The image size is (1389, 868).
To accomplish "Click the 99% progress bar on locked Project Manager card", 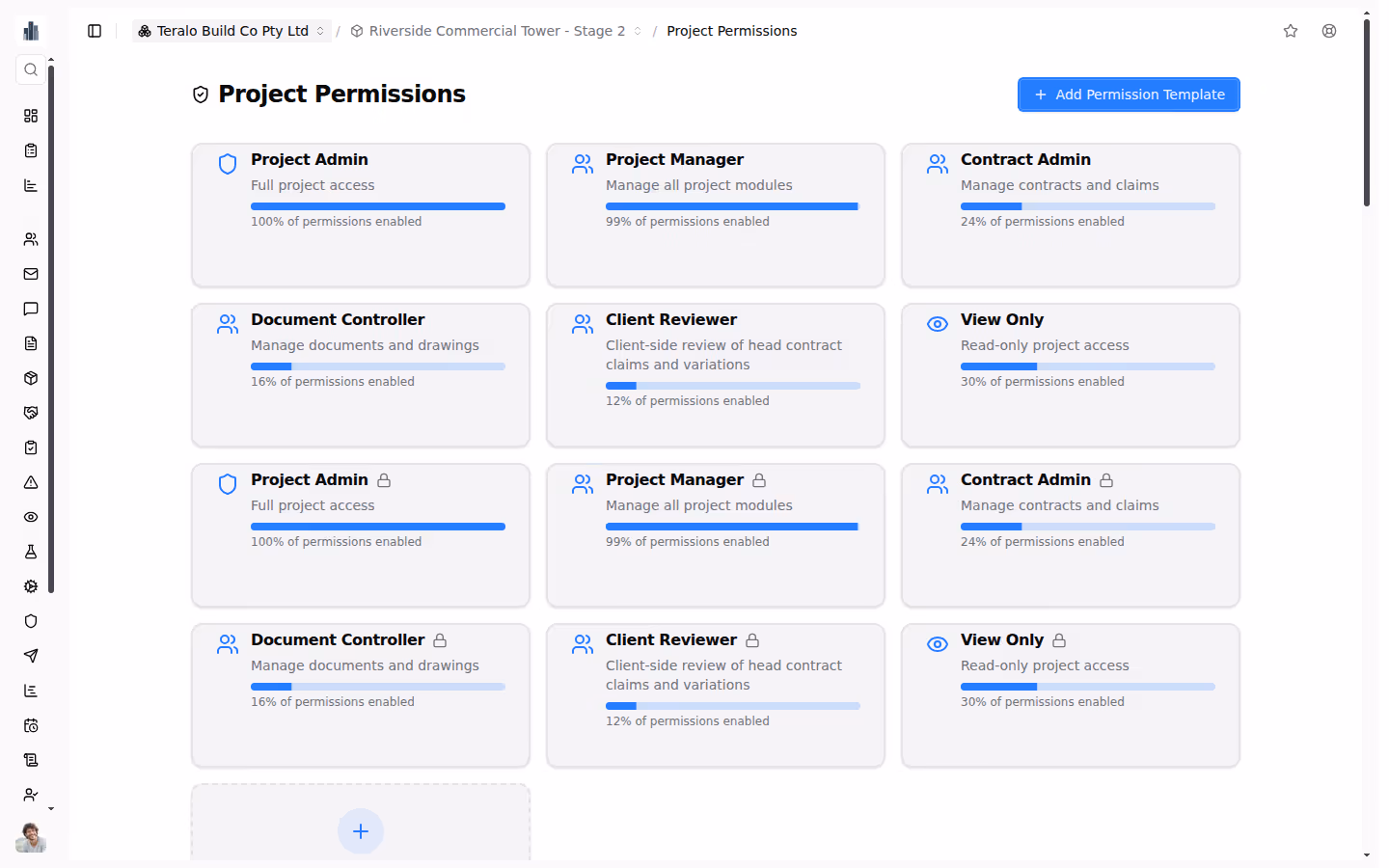I will 733,527.
